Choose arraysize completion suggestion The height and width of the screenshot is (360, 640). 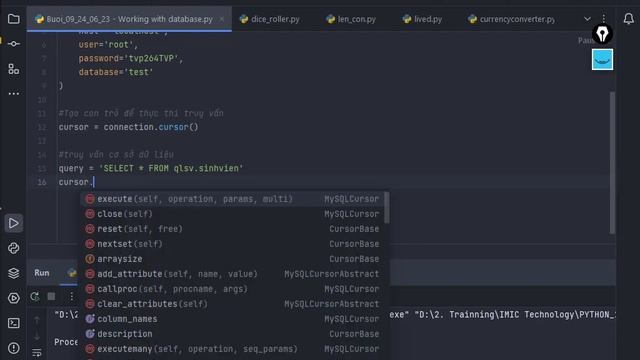(x=232, y=259)
